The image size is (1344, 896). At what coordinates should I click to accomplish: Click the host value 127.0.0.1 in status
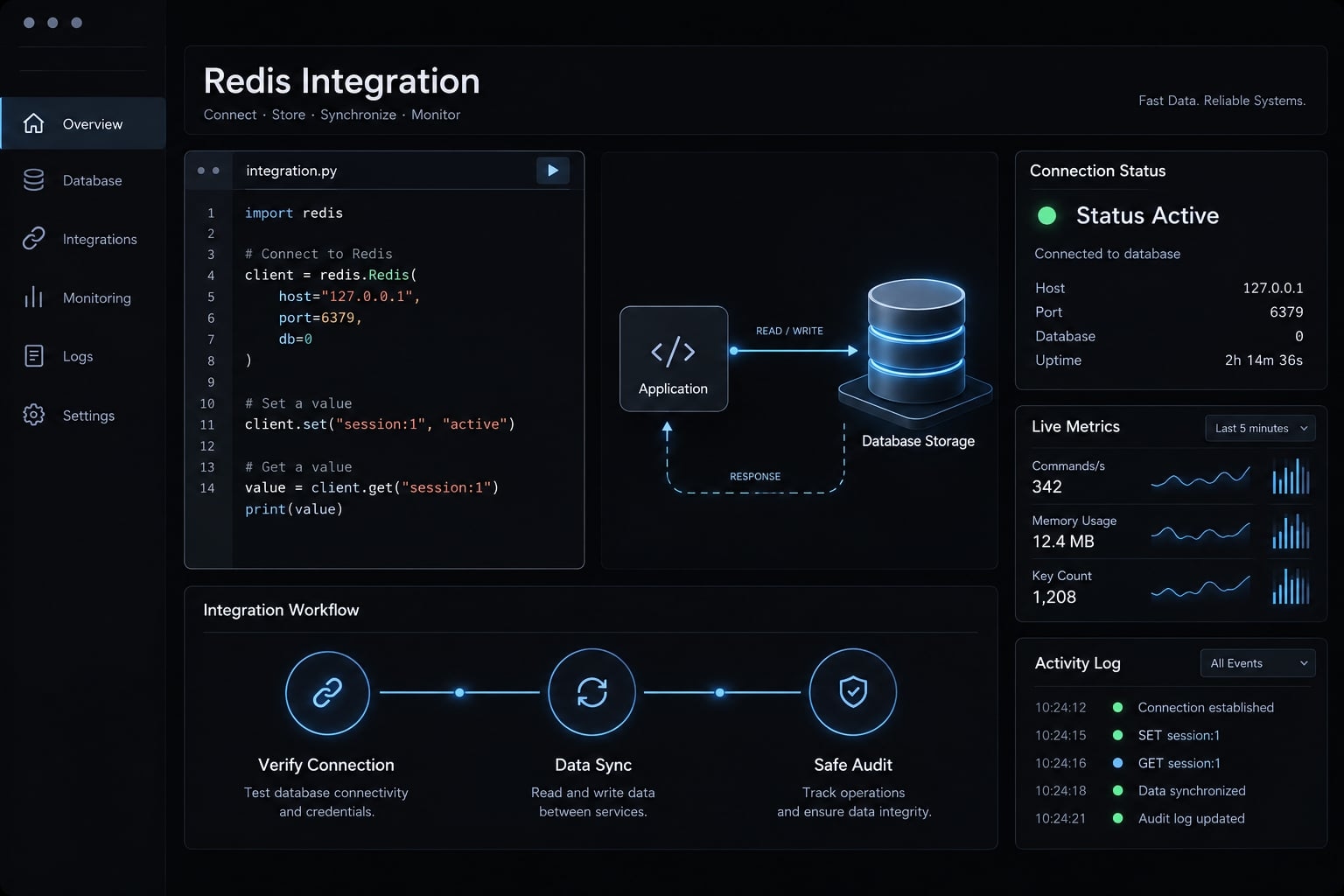tap(1273, 288)
